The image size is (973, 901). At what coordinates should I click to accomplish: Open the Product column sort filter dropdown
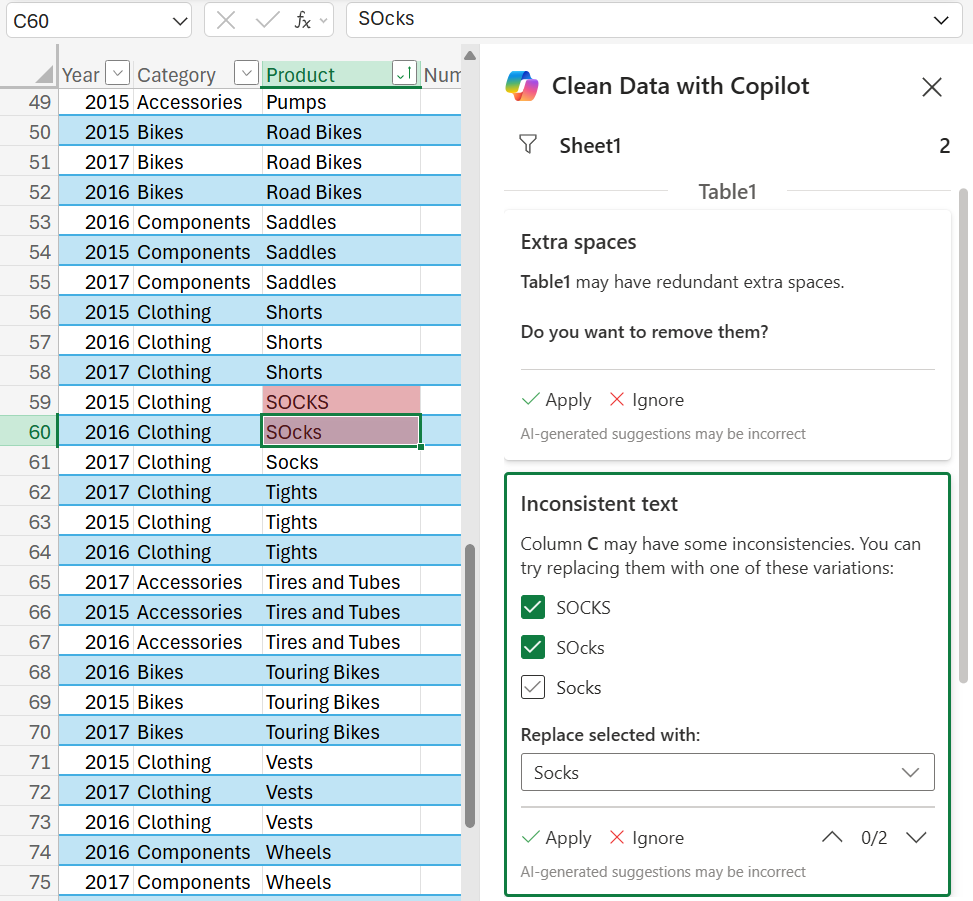tap(405, 73)
